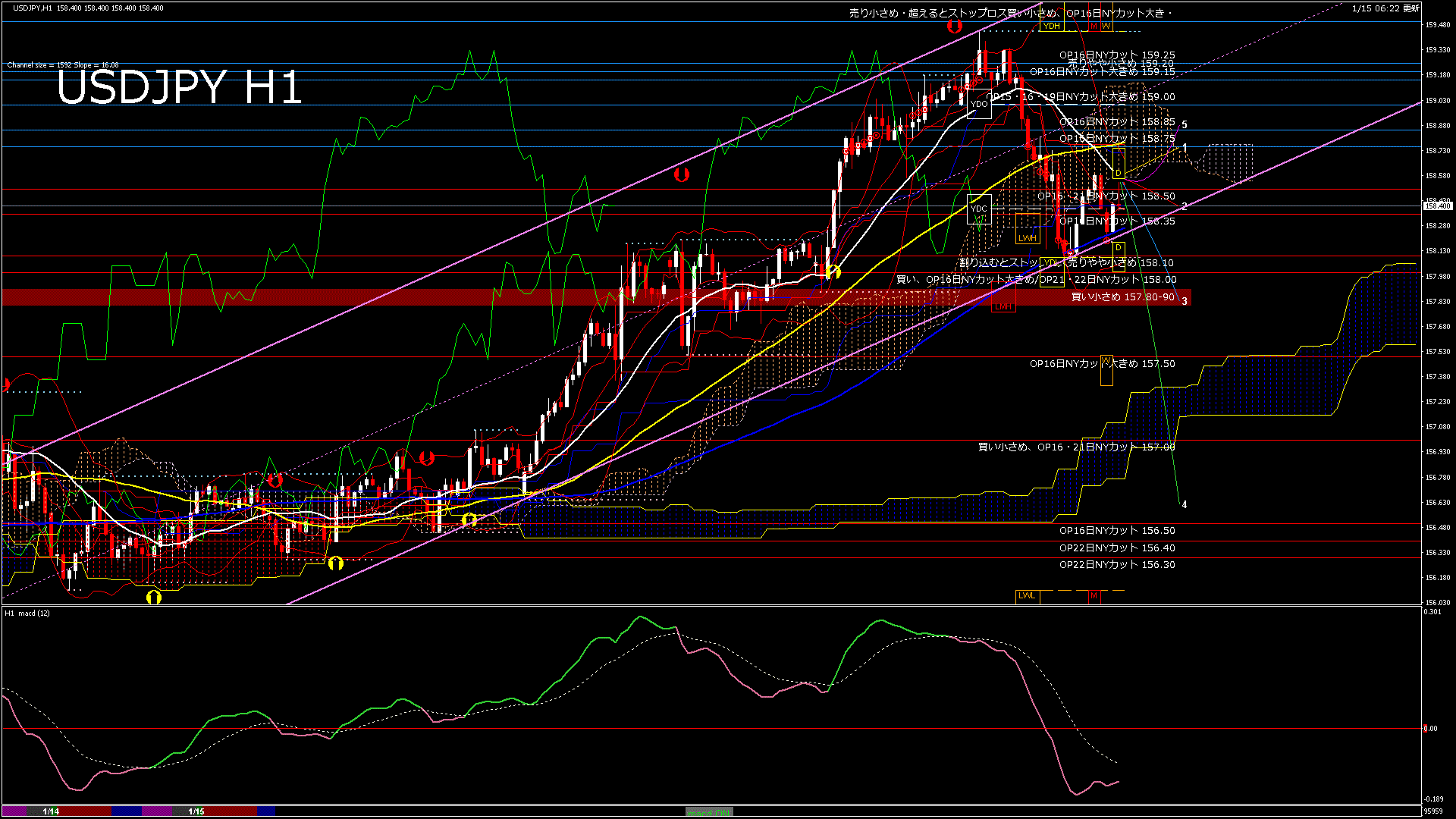
Task: Click the orange LWH marker box
Action: tap(1028, 238)
